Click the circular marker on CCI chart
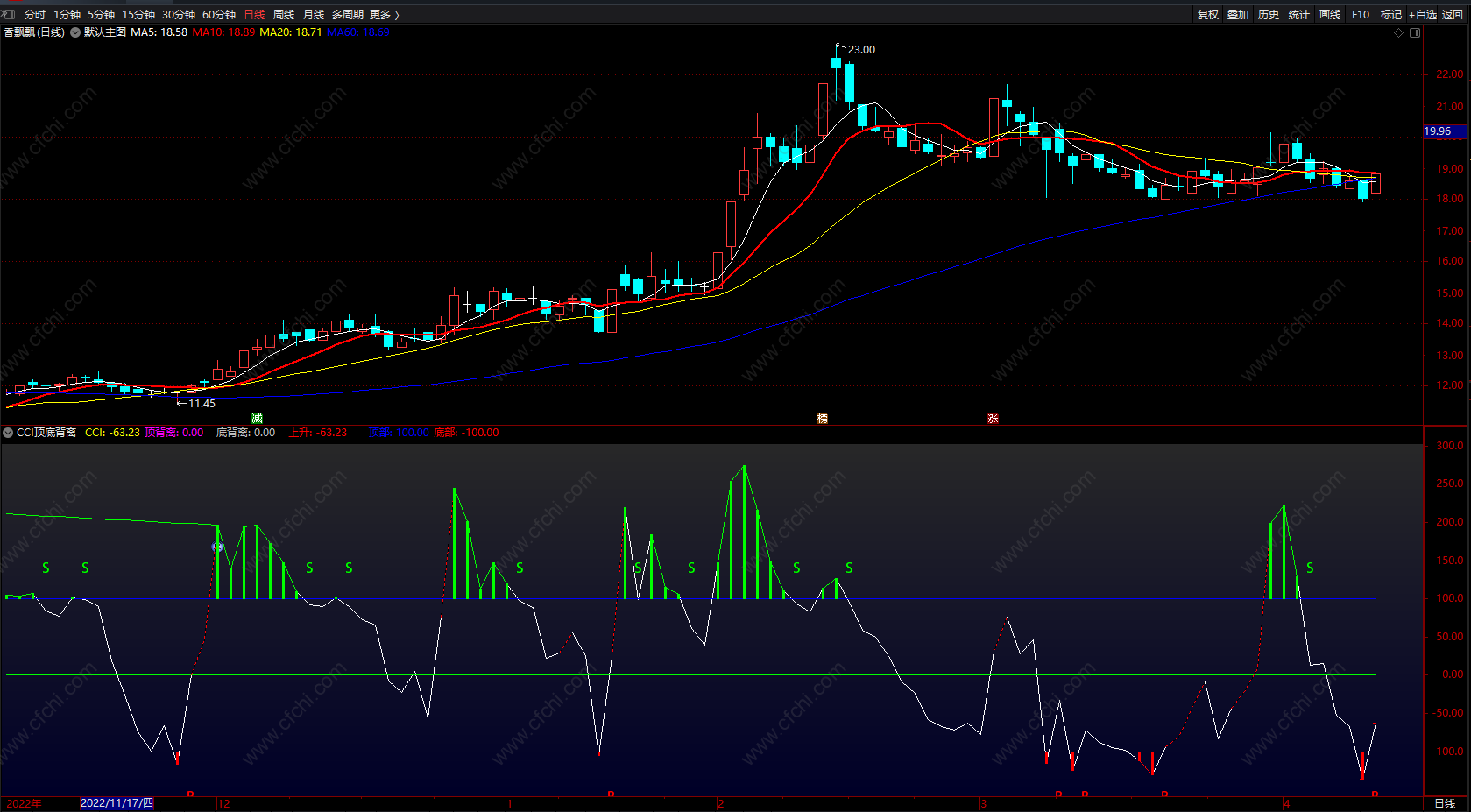1471x812 pixels. point(218,547)
